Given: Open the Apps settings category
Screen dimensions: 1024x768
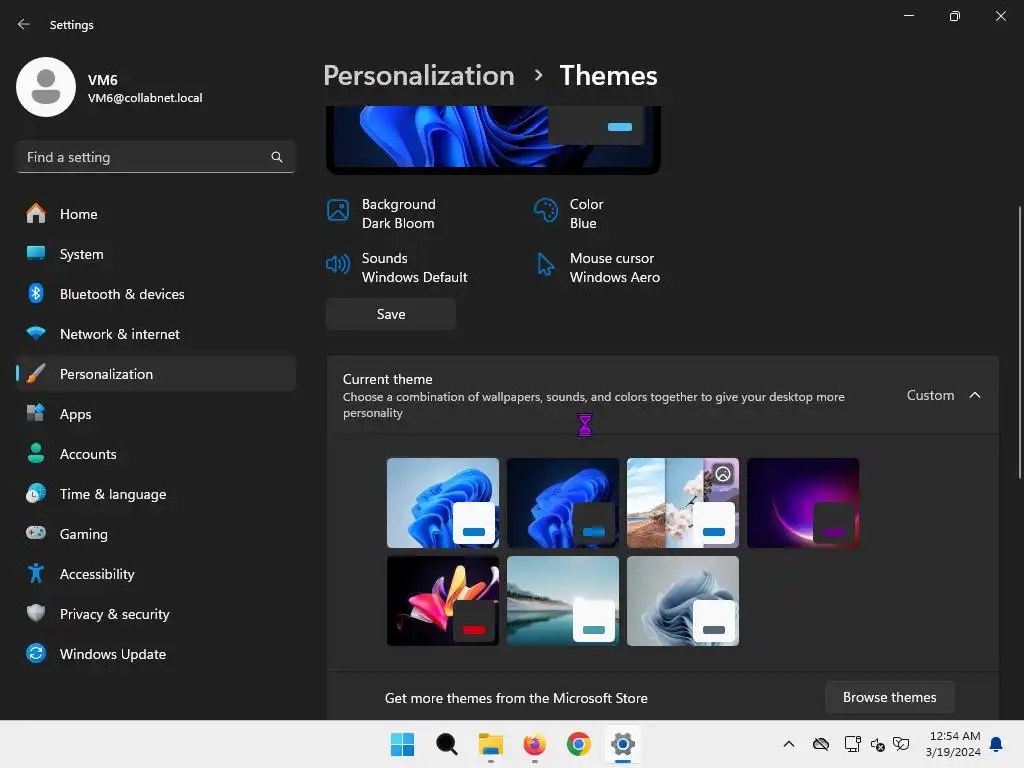Looking at the screenshot, I should 155,413.
